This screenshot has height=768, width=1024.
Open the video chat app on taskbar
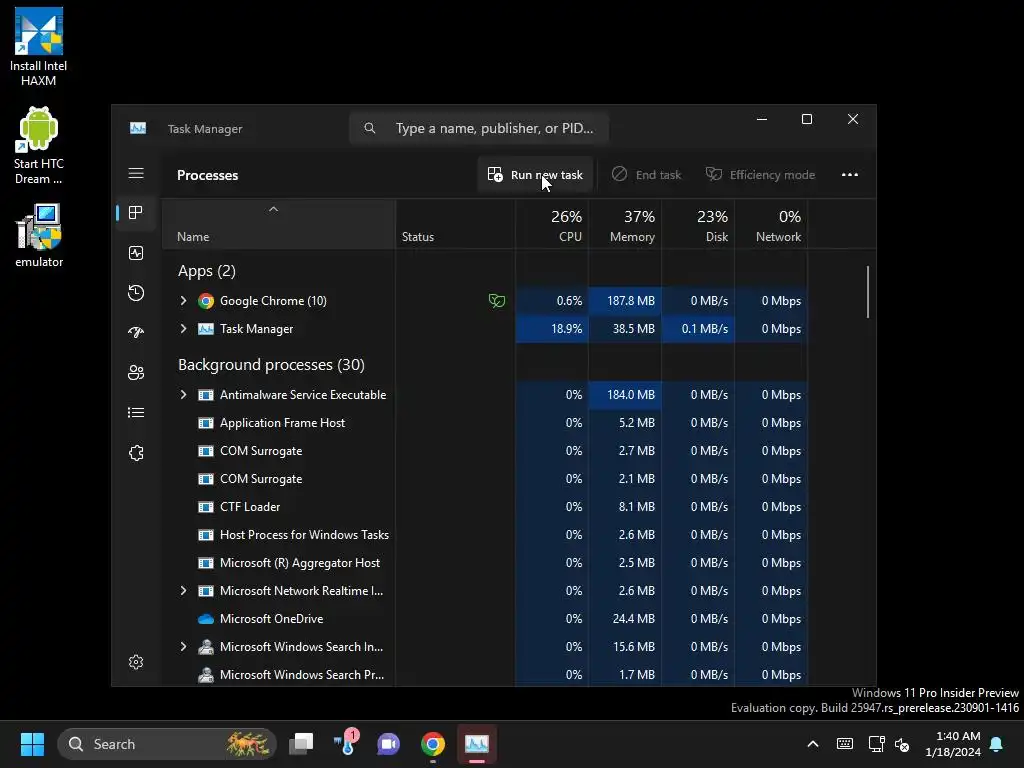click(389, 744)
